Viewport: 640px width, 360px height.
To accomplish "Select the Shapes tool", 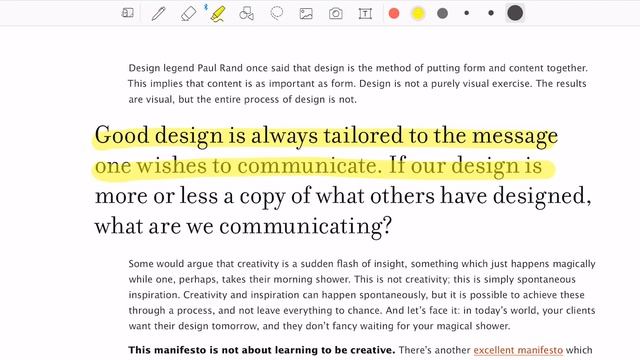I will (x=247, y=13).
